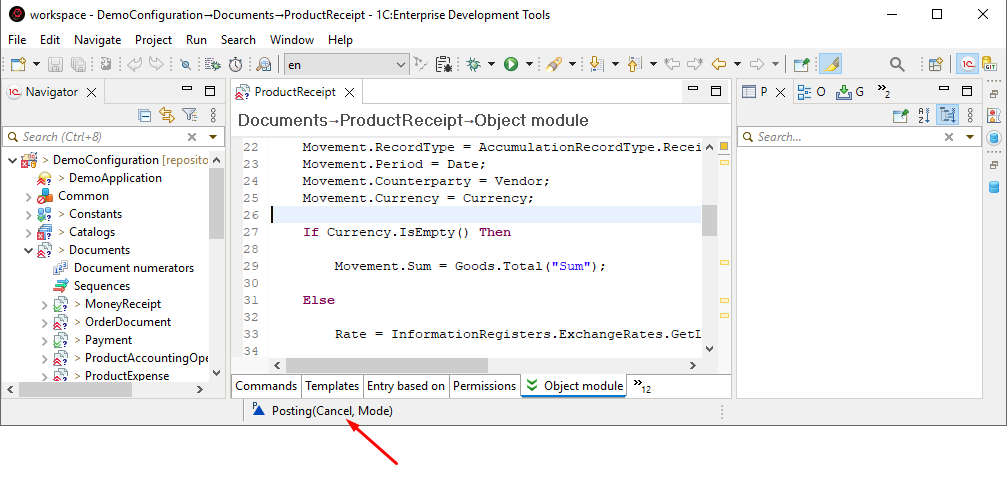Click the Run launch button in toolbar
1007x493 pixels.
pos(511,64)
